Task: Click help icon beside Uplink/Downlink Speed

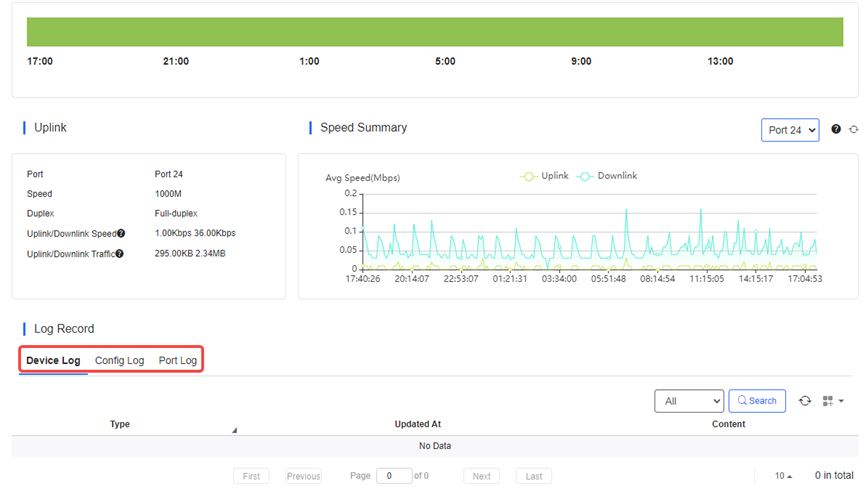Action: [x=121, y=234]
